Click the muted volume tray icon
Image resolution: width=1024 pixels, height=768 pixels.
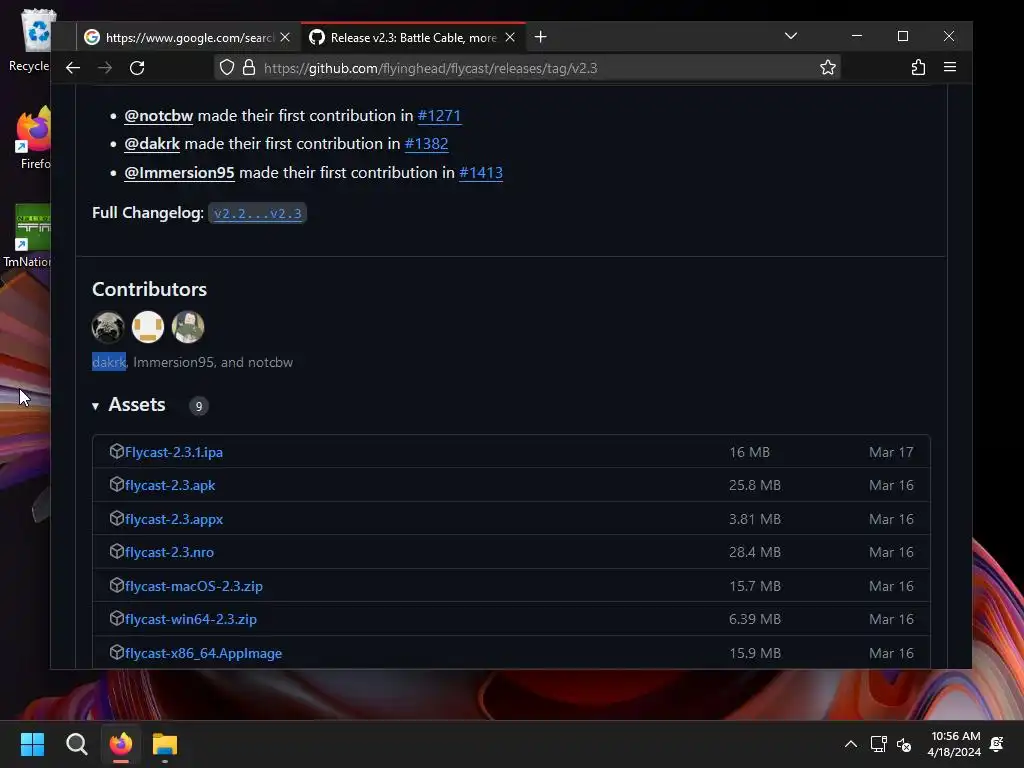(x=904, y=744)
